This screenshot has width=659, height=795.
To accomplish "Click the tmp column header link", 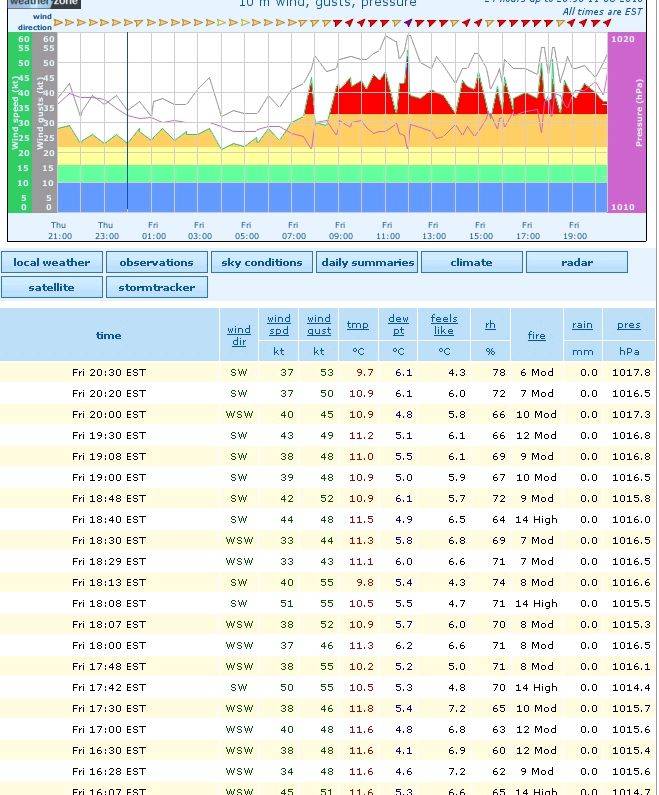I will point(358,324).
